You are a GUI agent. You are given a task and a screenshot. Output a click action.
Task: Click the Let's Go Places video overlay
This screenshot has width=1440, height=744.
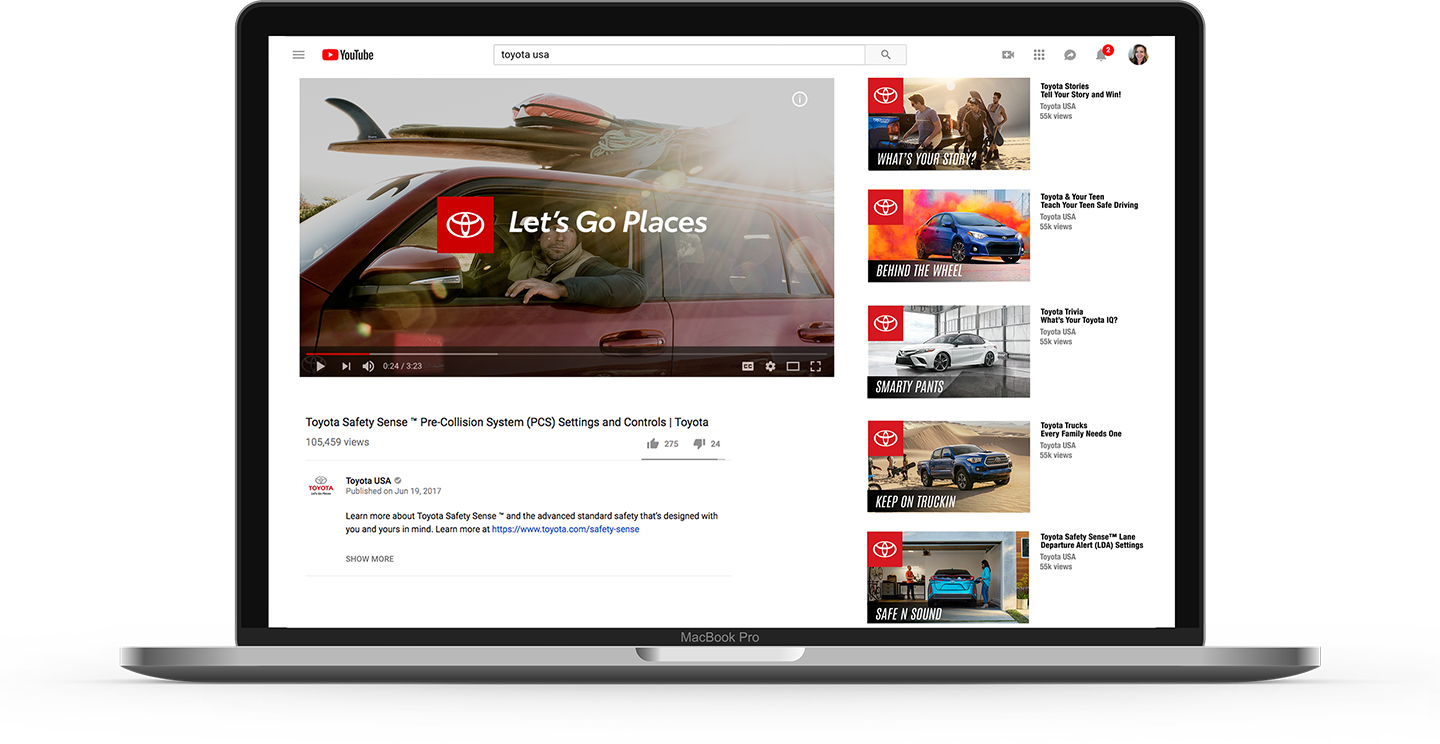point(572,224)
